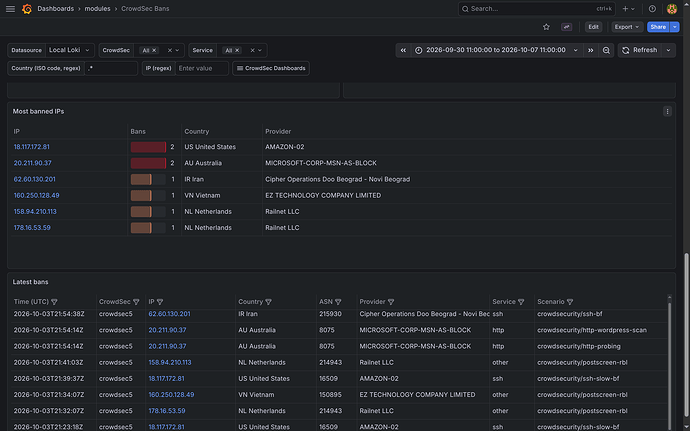The width and height of the screenshot is (690, 431).
Task: Select the crowdsecurity/ssh-bf scenario cell
Action: 569,314
